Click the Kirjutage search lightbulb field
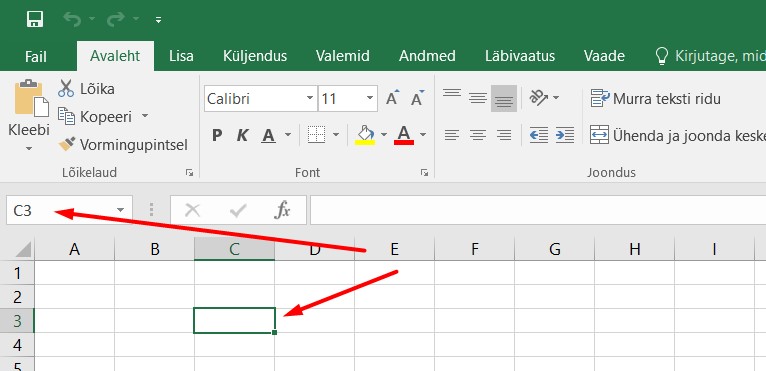 click(710, 56)
